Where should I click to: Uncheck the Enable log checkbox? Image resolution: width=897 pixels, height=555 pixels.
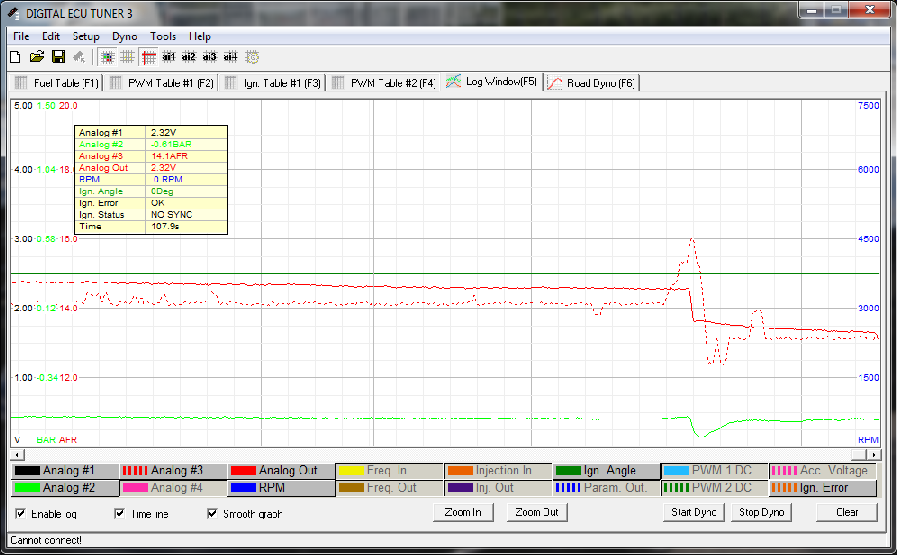pos(22,514)
